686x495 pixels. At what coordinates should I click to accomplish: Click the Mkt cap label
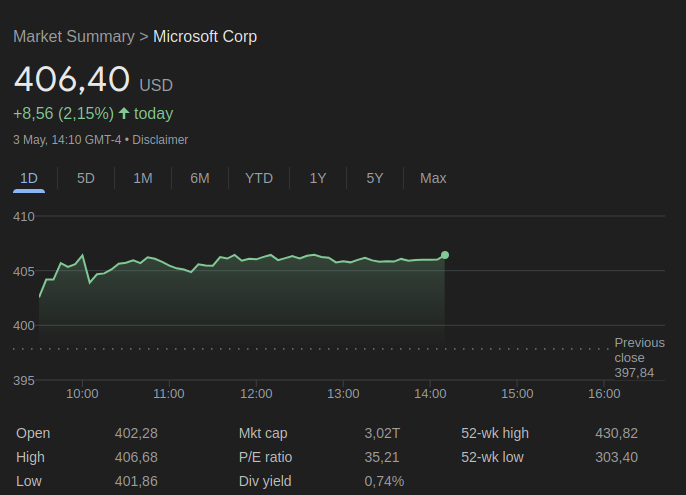[x=263, y=433]
